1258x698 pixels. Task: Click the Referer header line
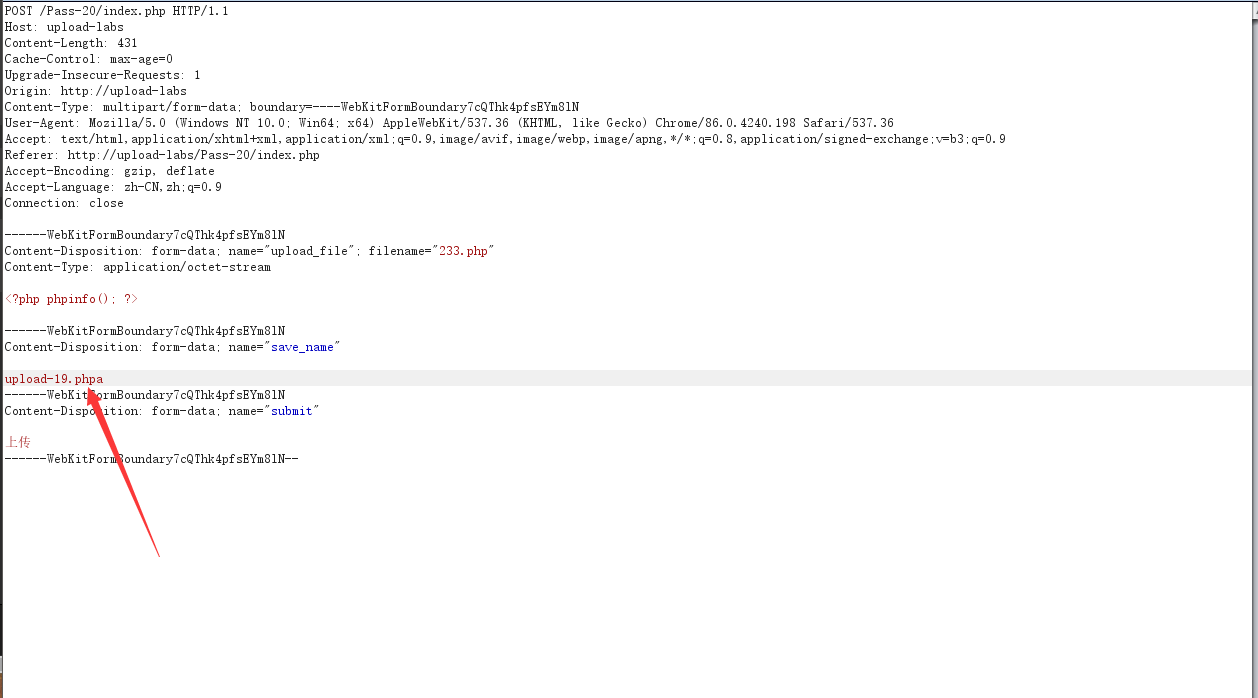pos(162,155)
